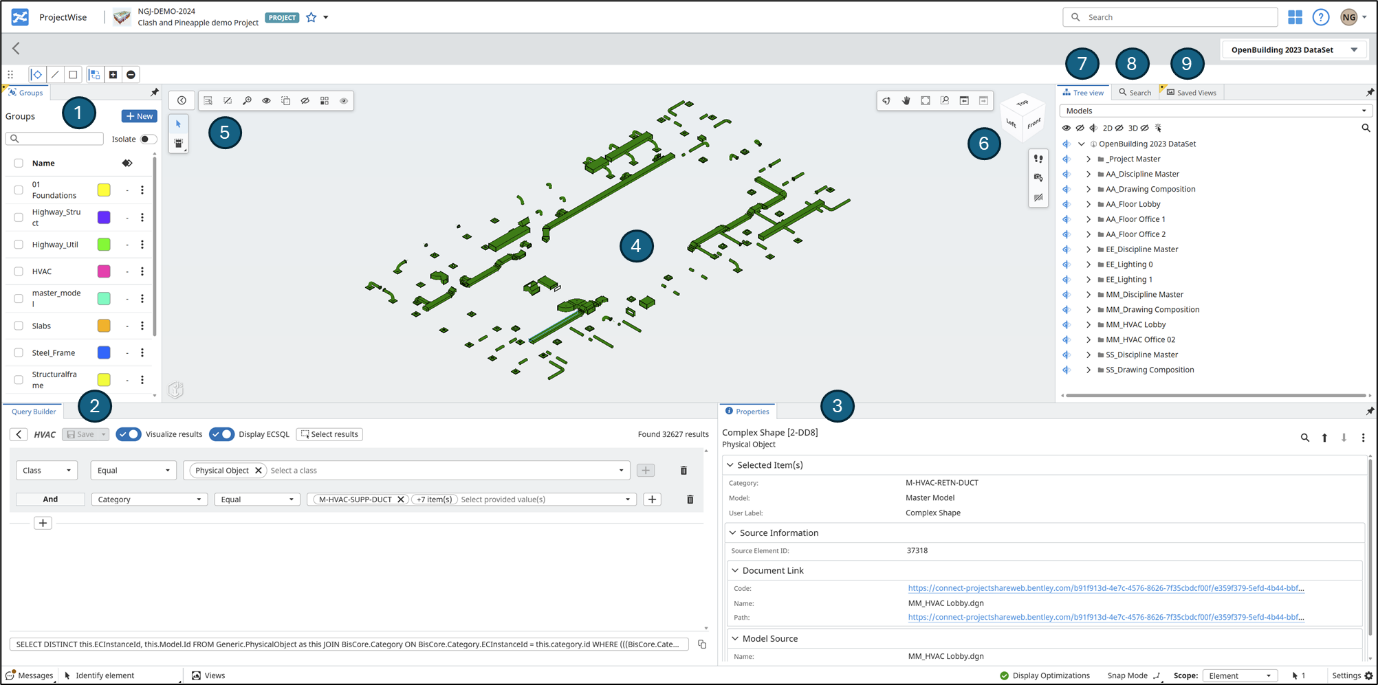Click the New group button

tap(139, 116)
